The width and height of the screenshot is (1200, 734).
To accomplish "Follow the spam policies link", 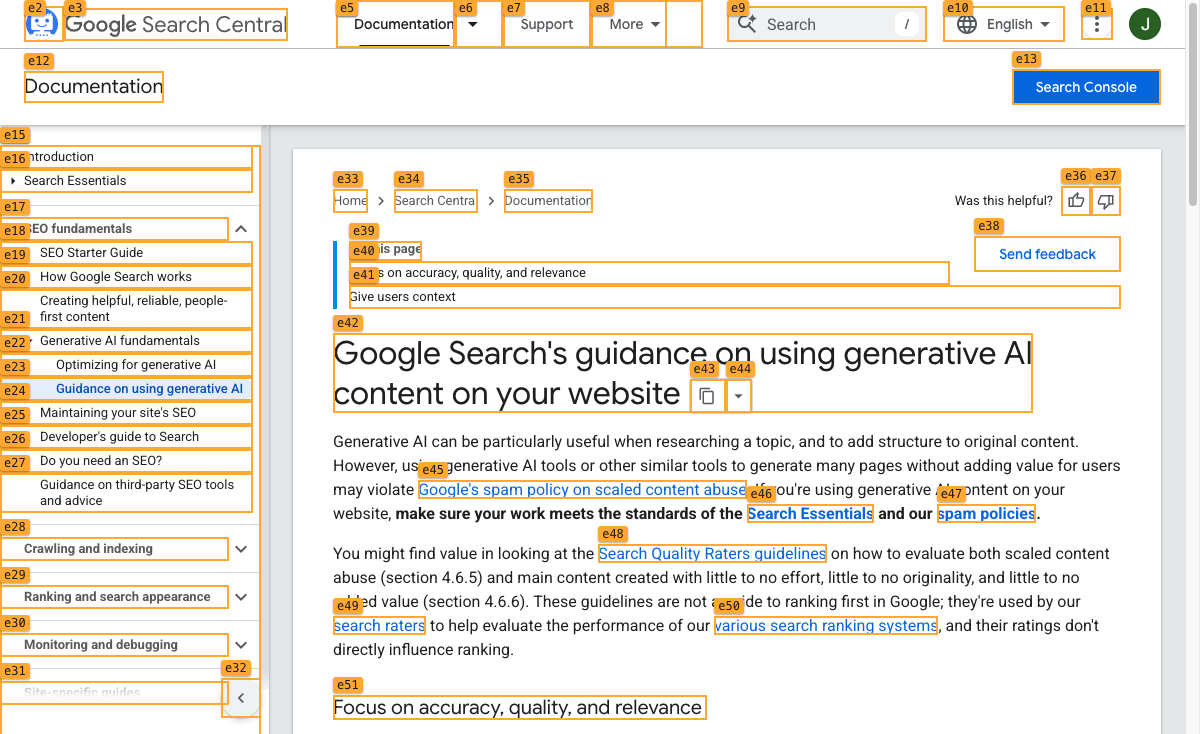I will point(986,513).
